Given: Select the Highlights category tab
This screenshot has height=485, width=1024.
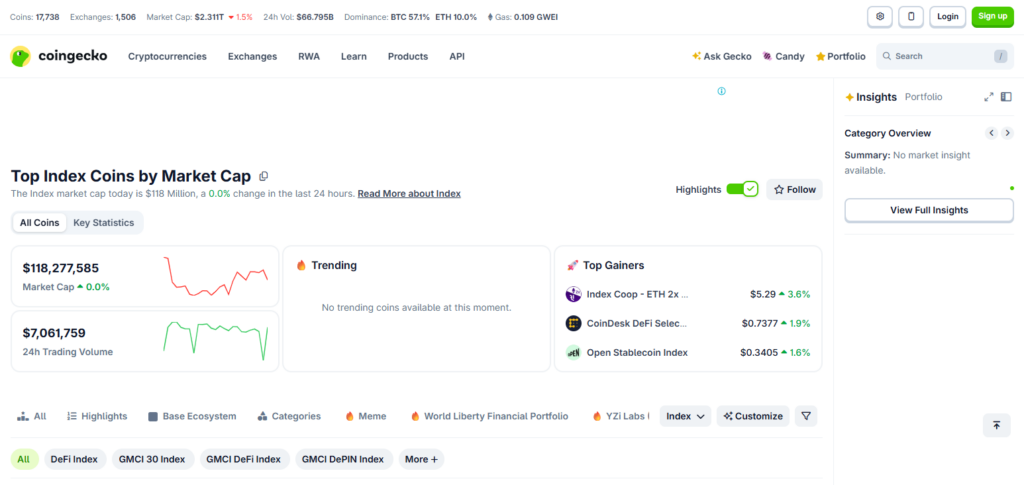Looking at the screenshot, I should pos(97,416).
